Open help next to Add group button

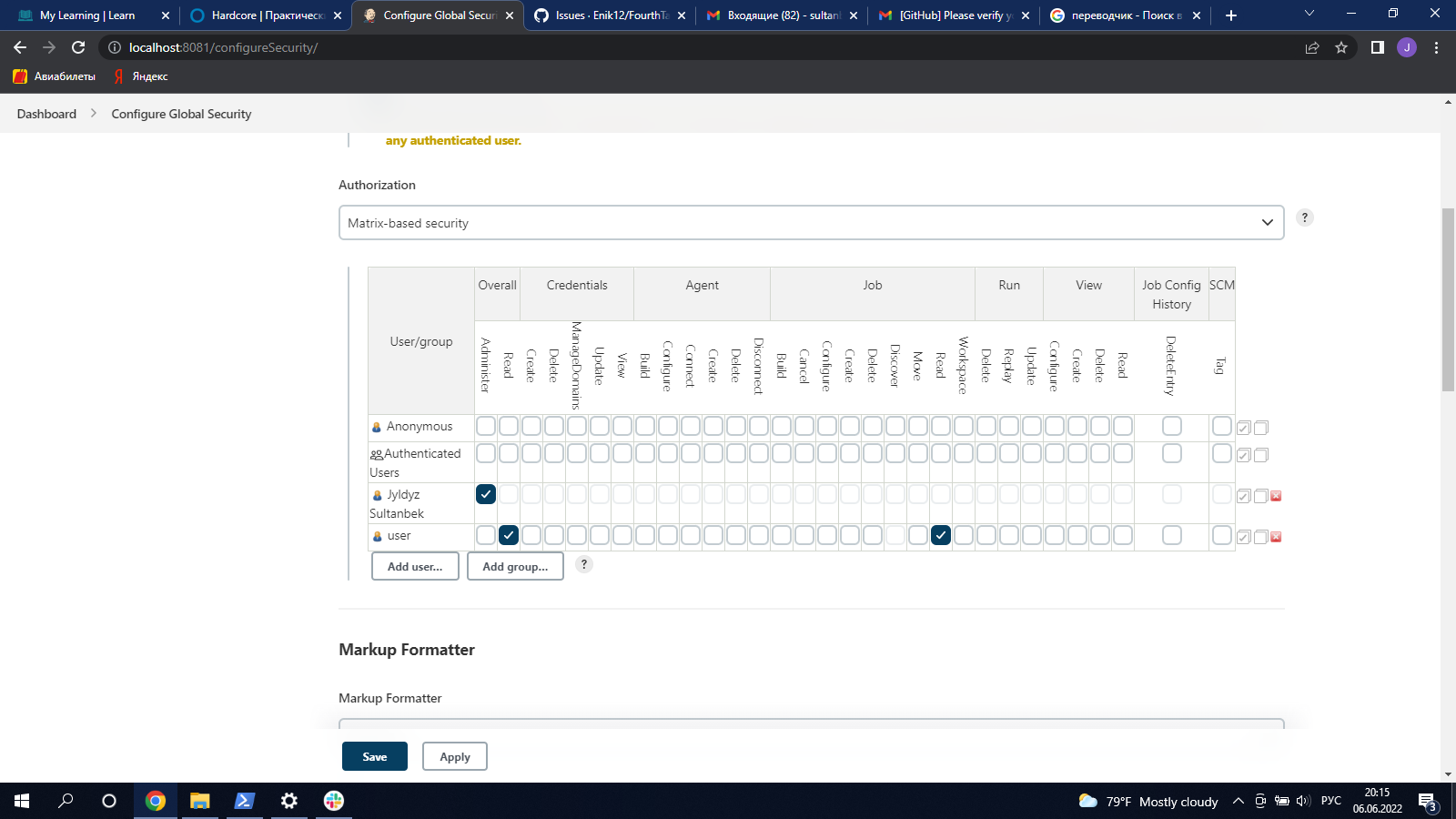click(x=584, y=564)
